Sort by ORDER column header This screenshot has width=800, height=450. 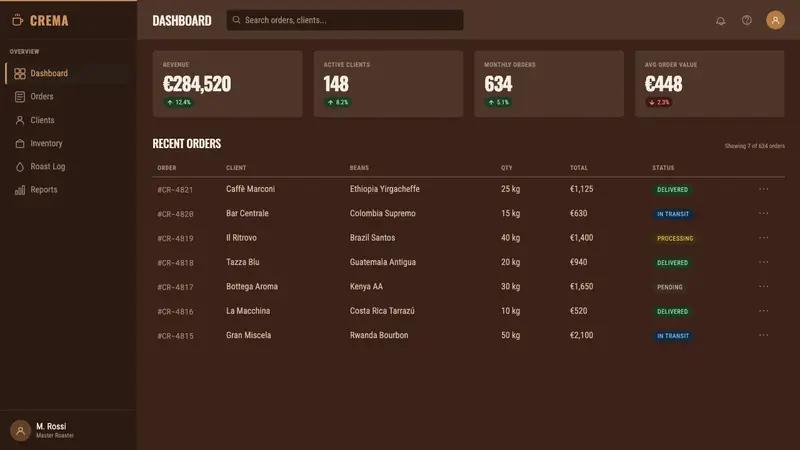click(167, 168)
